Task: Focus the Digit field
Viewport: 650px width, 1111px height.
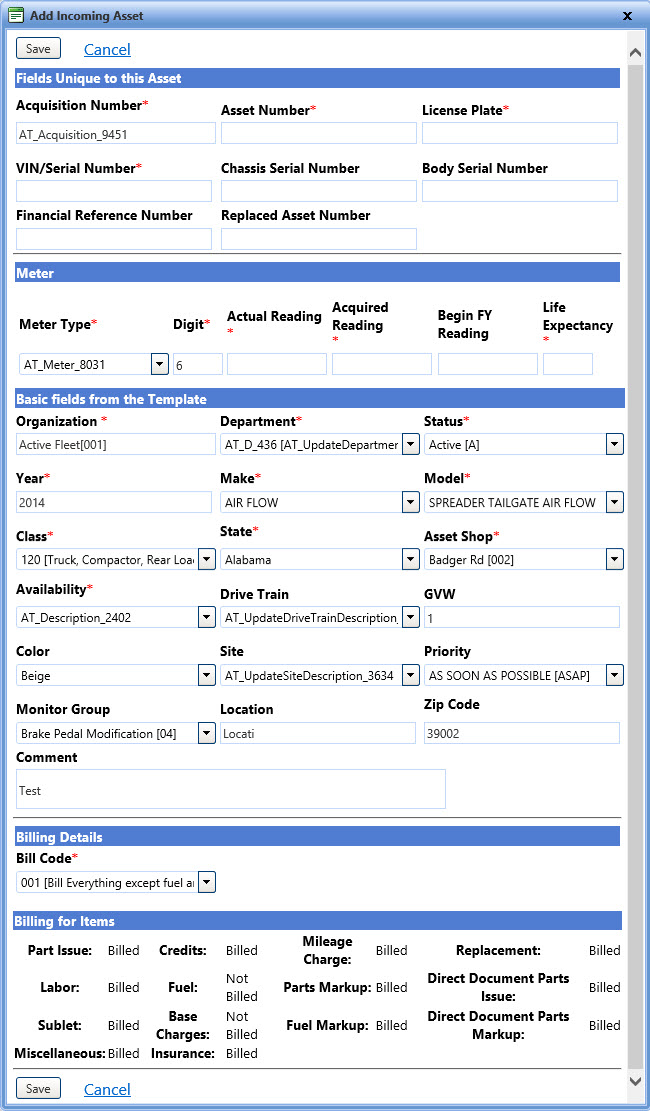Action: coord(198,364)
